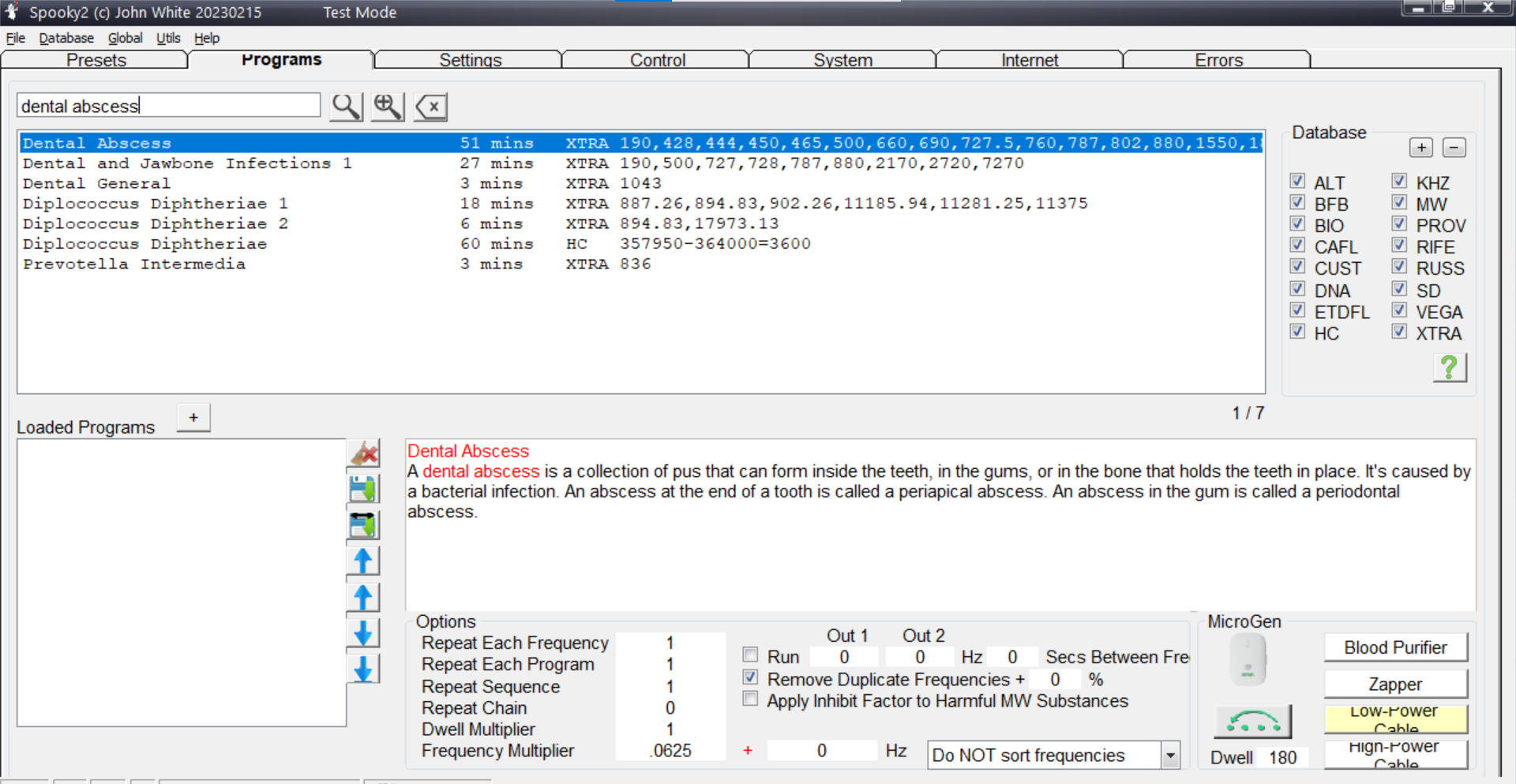The height and width of the screenshot is (784, 1516).
Task: Click the Database plus button
Action: [1420, 148]
